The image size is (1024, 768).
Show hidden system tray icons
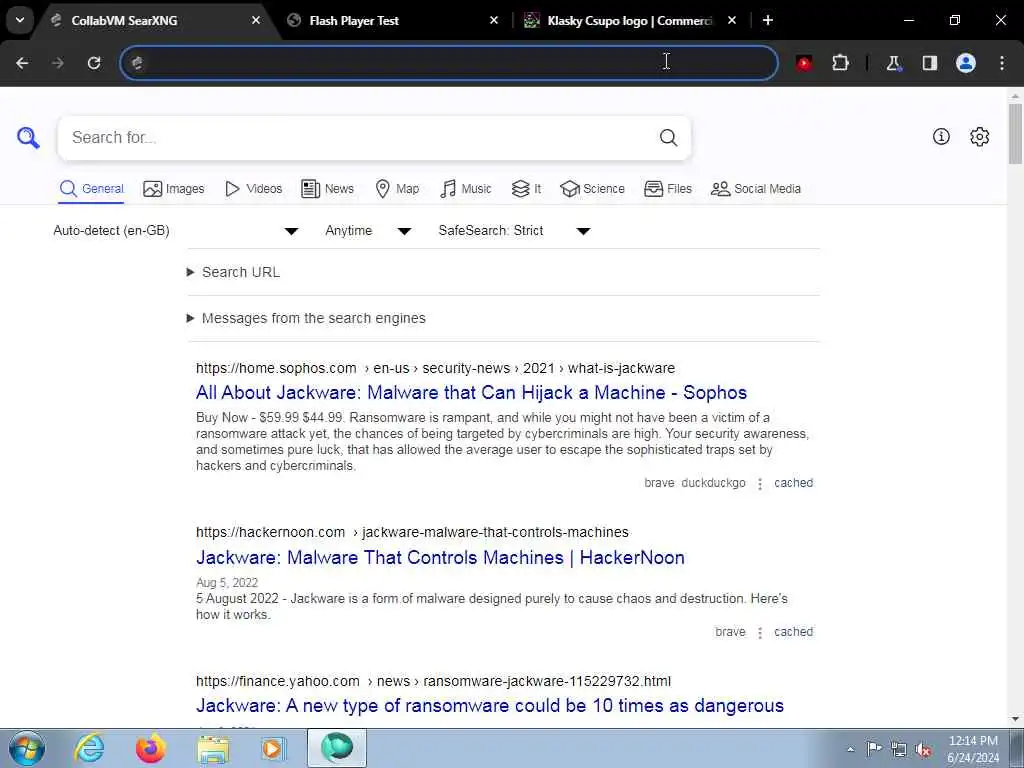[850, 750]
